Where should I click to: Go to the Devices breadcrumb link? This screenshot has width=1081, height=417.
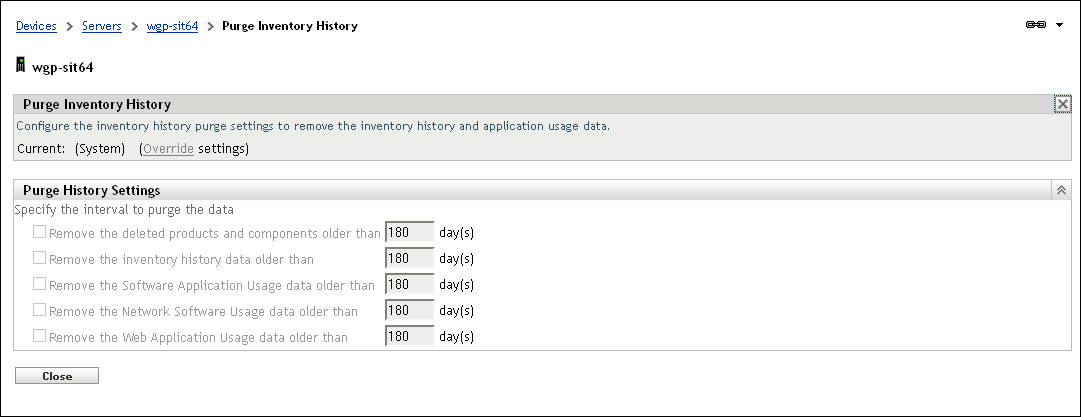pos(36,26)
